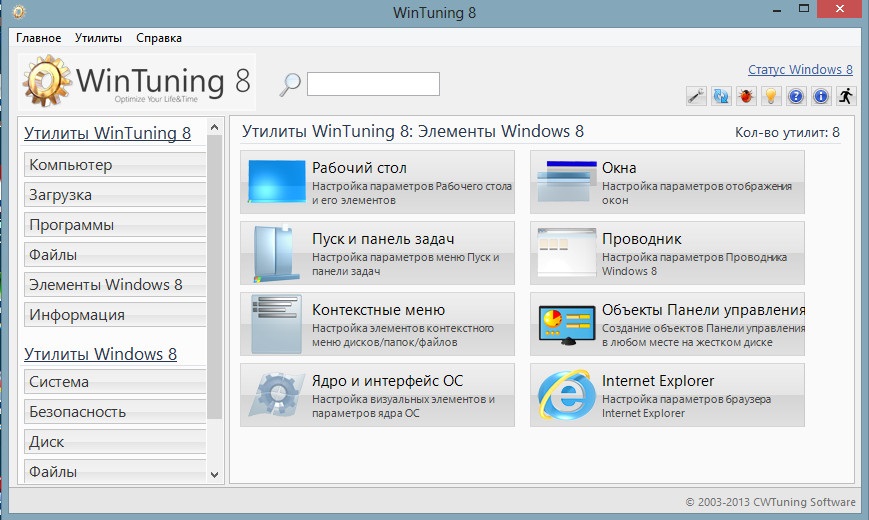This screenshot has width=869, height=520.
Task: Click the sidebar scrollbar down arrow
Action: (214, 473)
